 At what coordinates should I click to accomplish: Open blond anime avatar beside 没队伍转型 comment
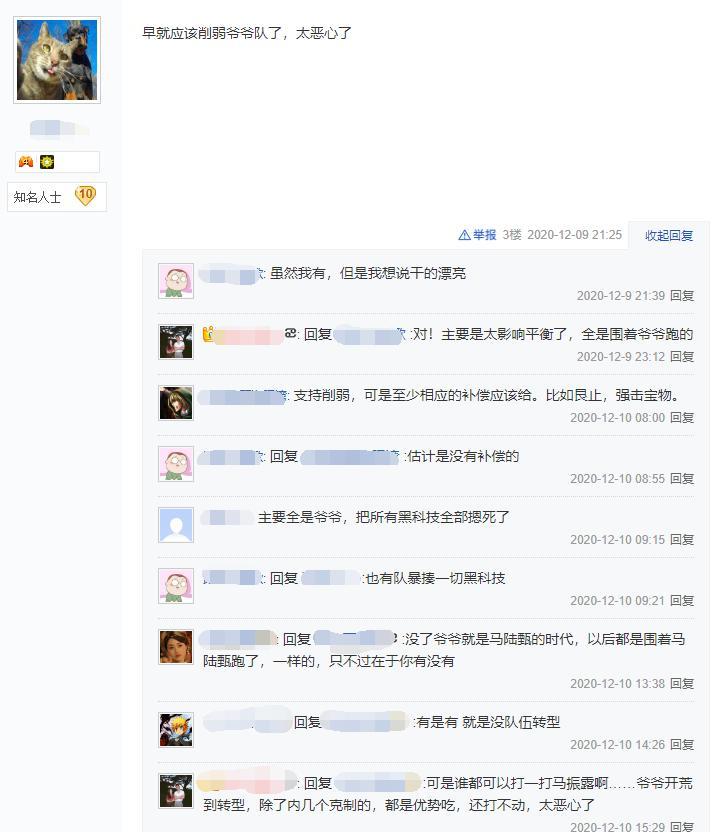[176, 730]
